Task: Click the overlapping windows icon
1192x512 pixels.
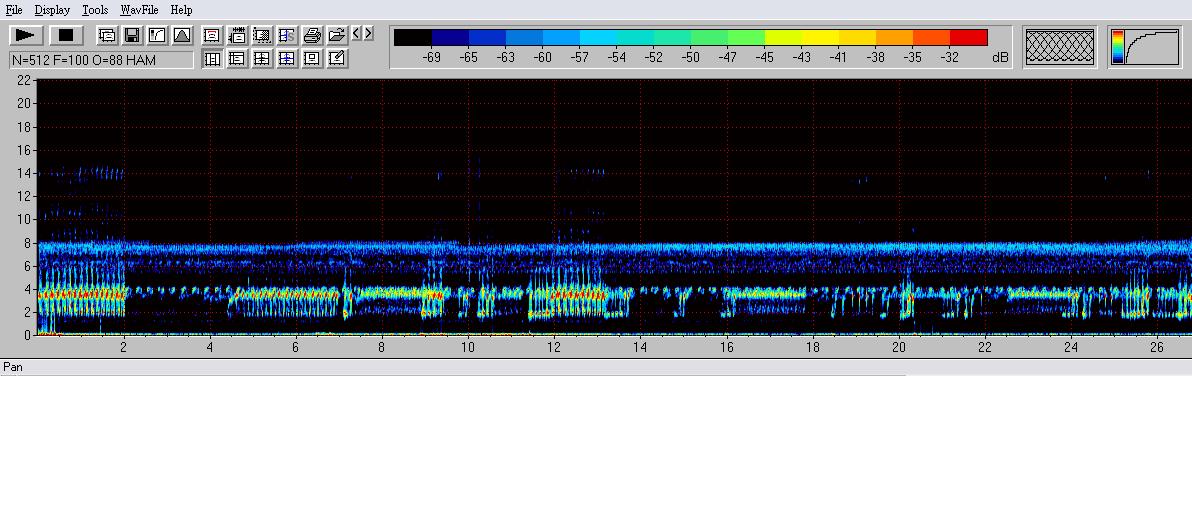Action: tap(107, 35)
